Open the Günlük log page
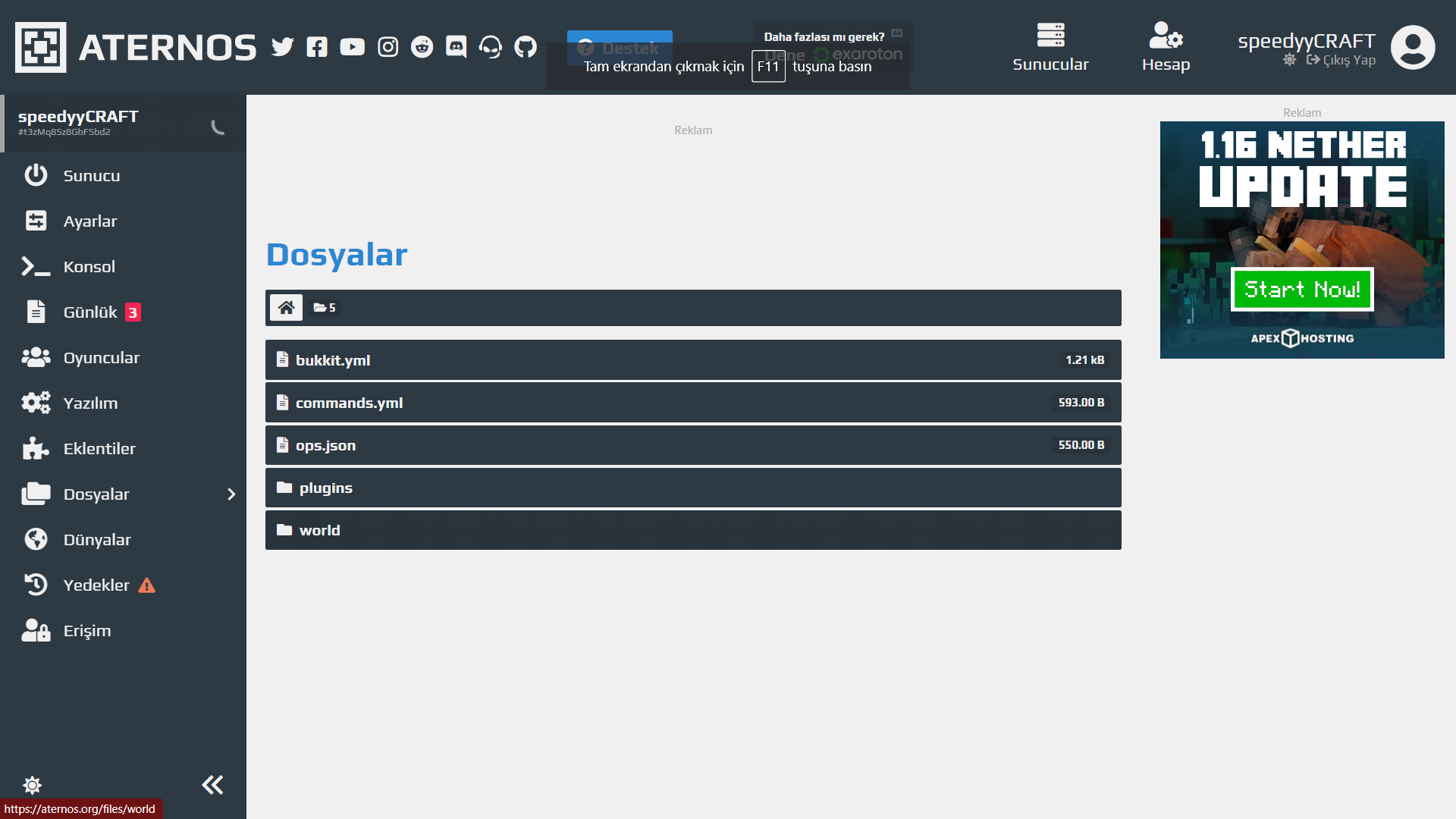The height and width of the screenshot is (819, 1456). click(x=123, y=312)
